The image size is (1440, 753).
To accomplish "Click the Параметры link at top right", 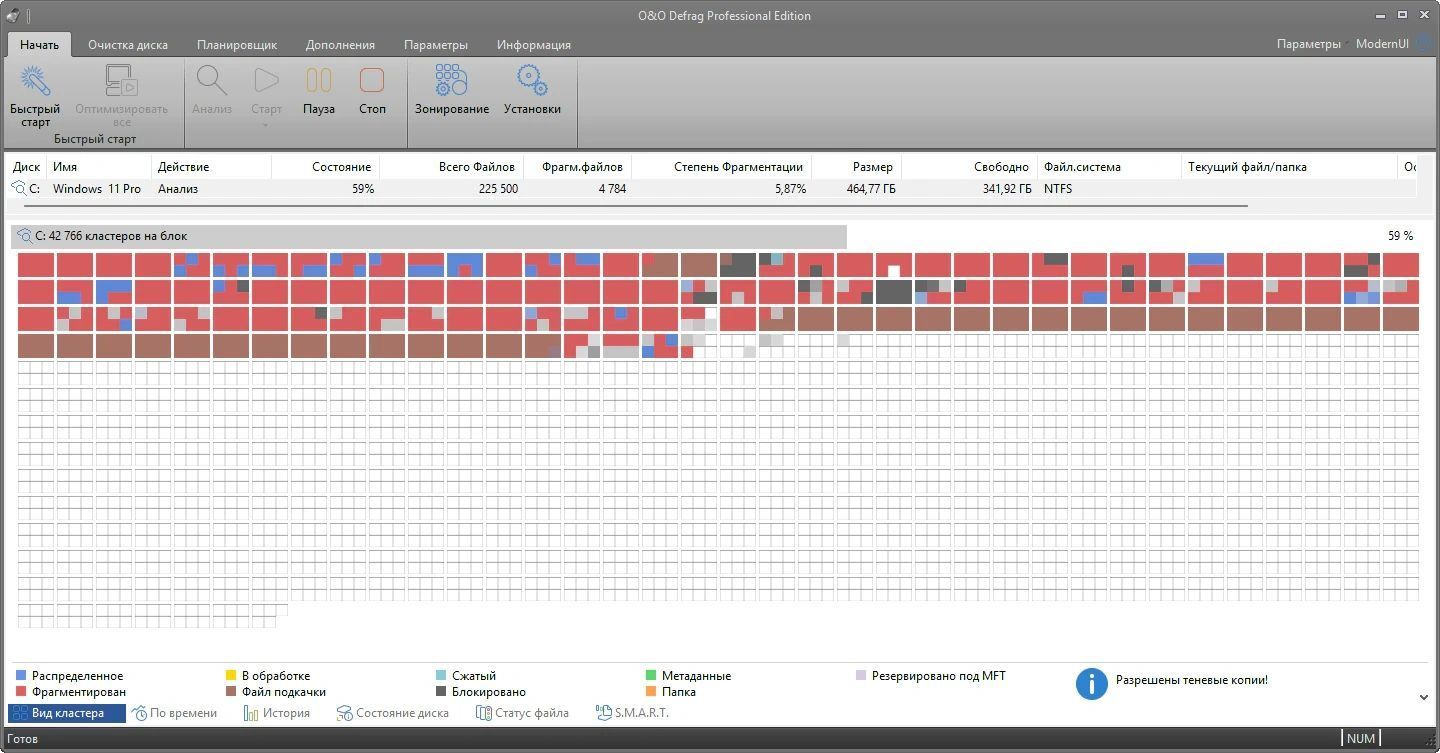I will (1308, 44).
